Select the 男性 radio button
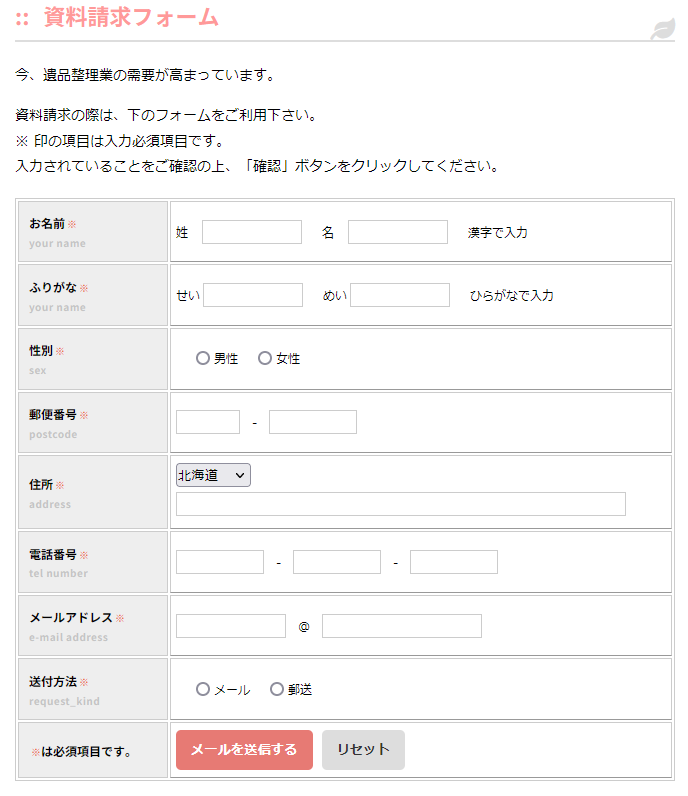 click(x=203, y=358)
